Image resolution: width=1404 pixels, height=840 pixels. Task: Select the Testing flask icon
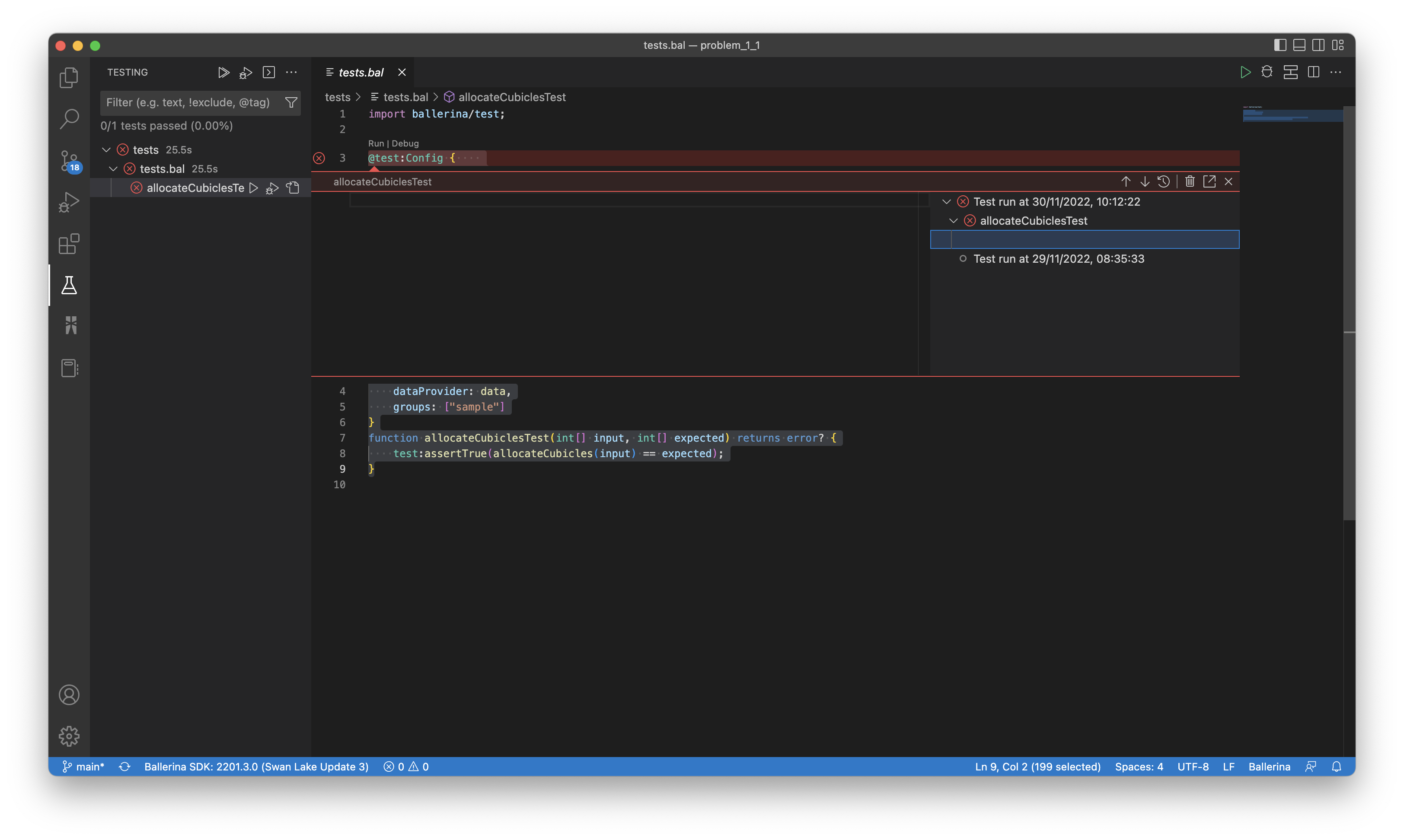[x=69, y=285]
